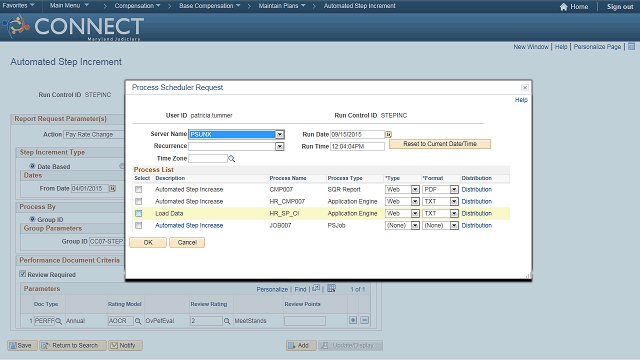Screen dimensions: 640x360
Task: Open the Format dropdown for CMP007
Action: click(x=454, y=189)
